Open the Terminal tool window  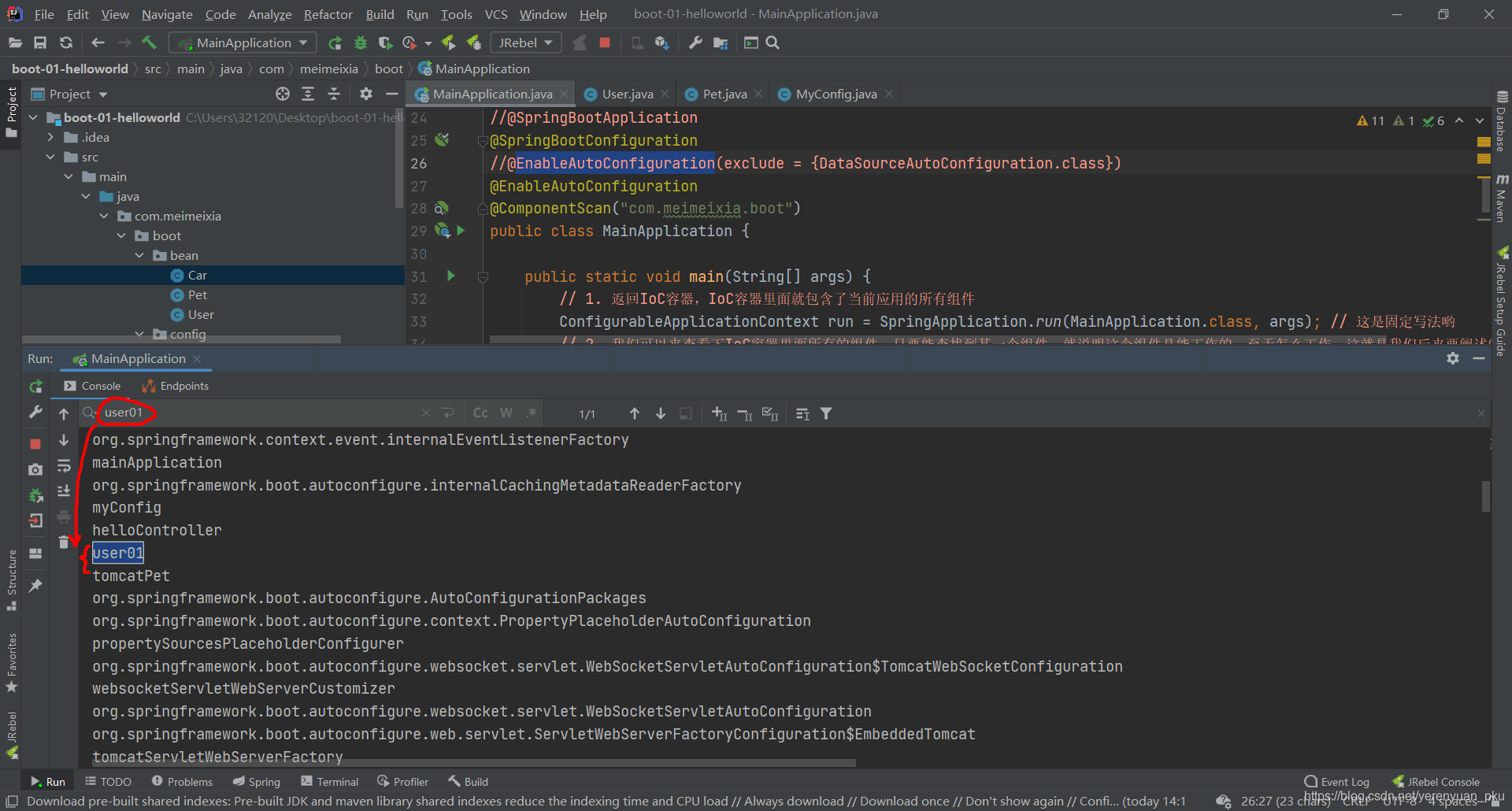click(329, 781)
